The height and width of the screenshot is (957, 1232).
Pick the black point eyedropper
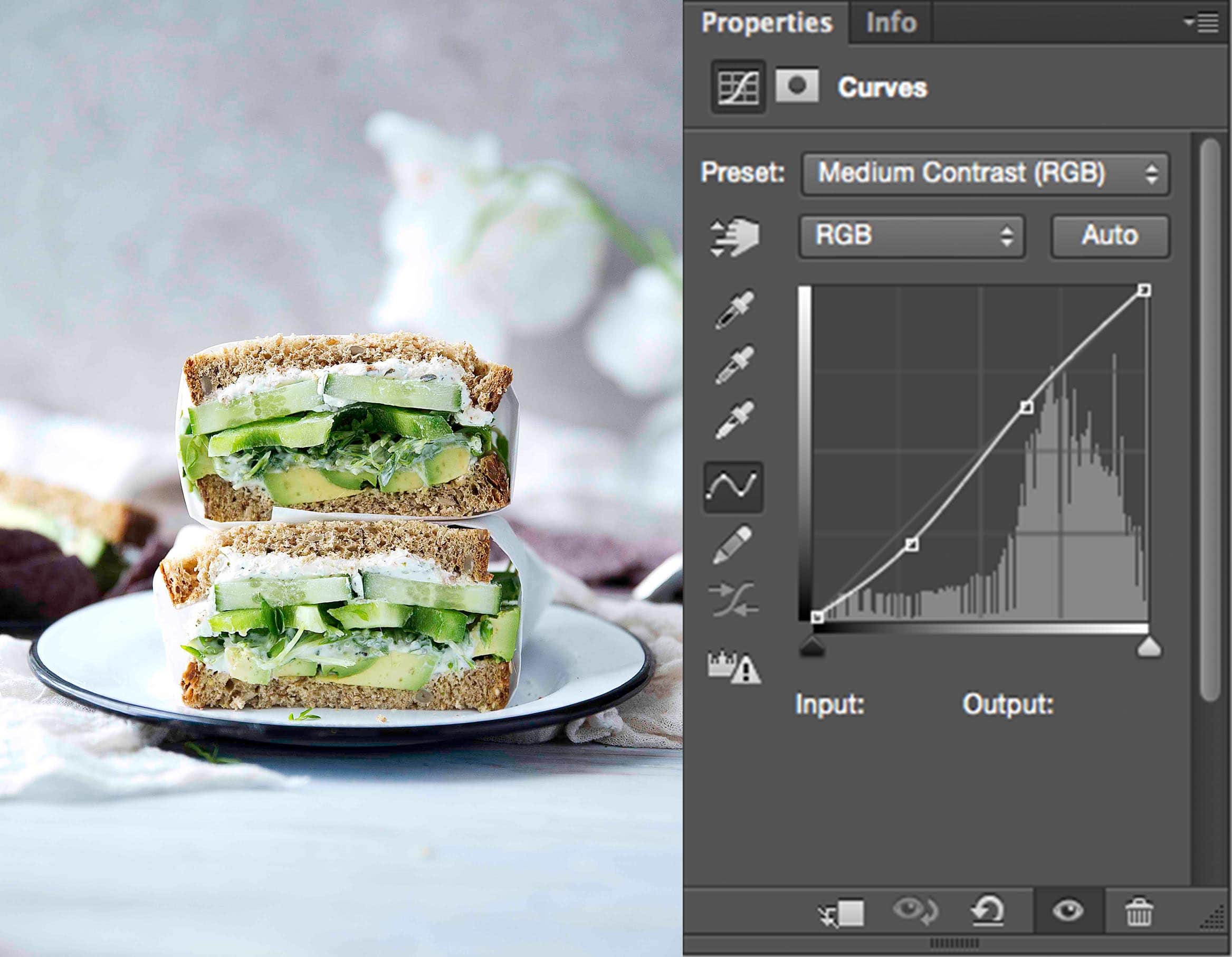click(734, 309)
